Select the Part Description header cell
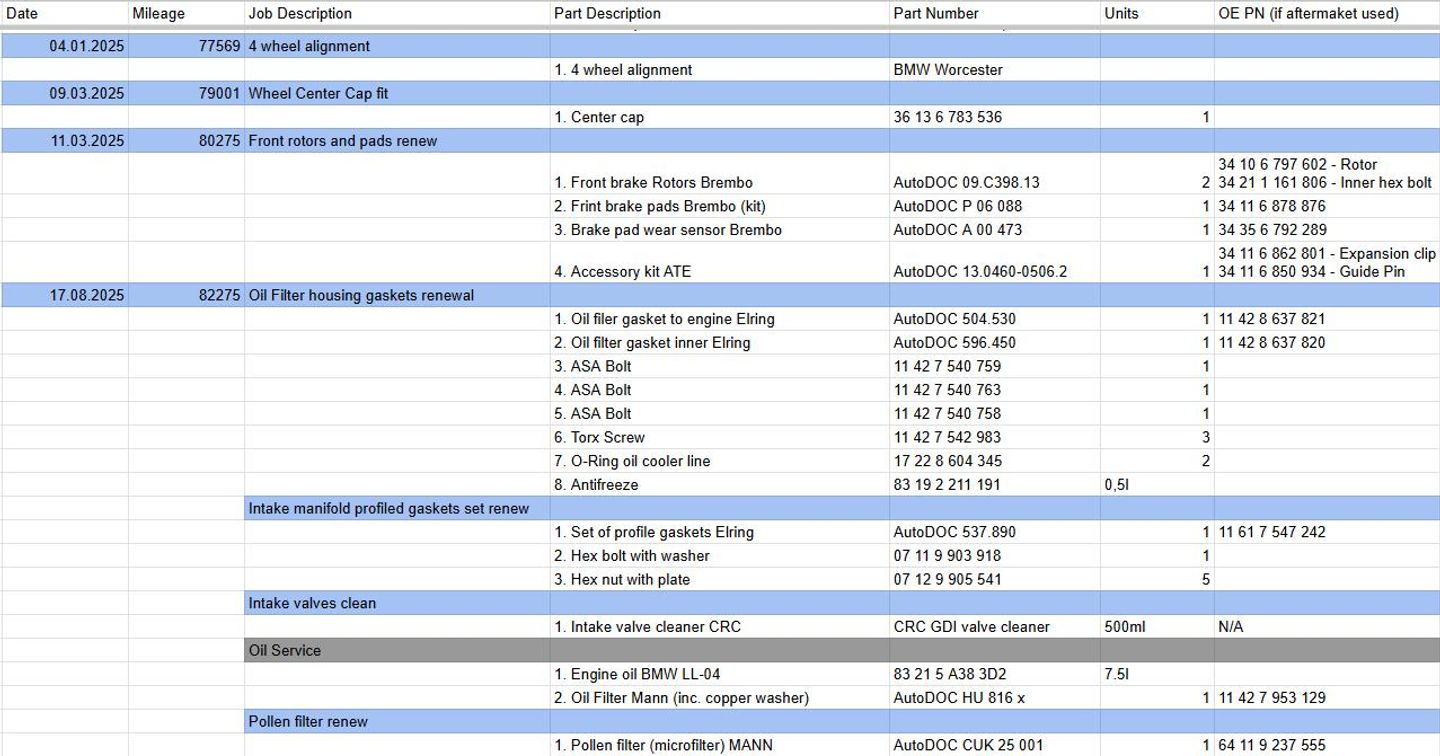1440x756 pixels. click(607, 14)
